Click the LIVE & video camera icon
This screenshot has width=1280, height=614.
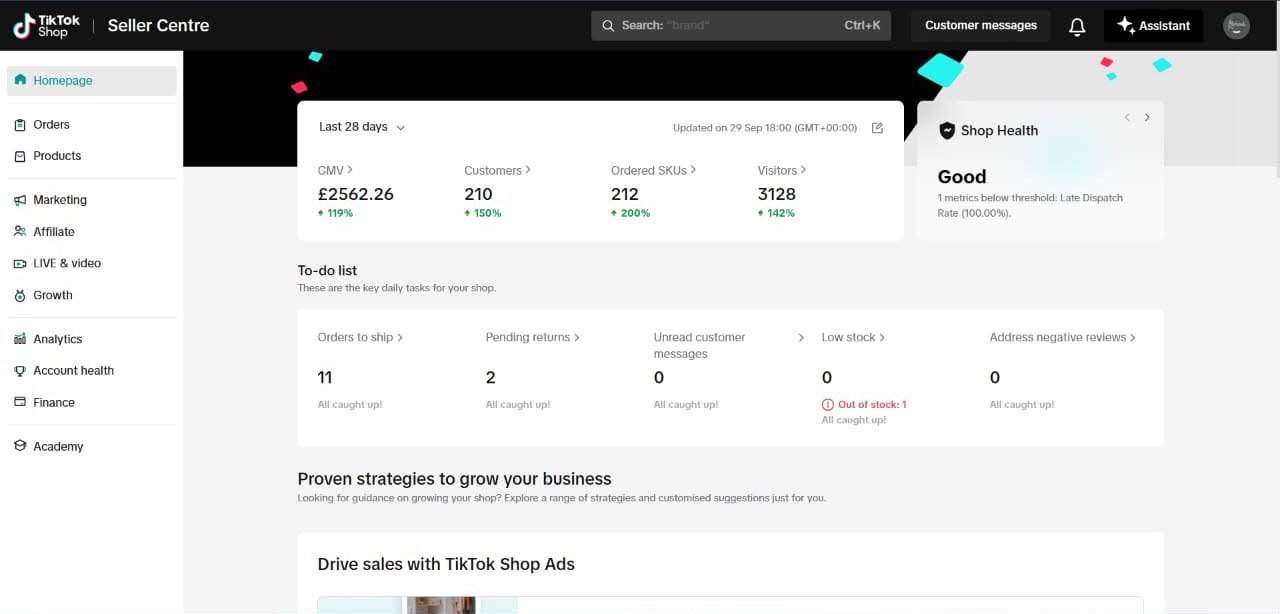point(20,264)
